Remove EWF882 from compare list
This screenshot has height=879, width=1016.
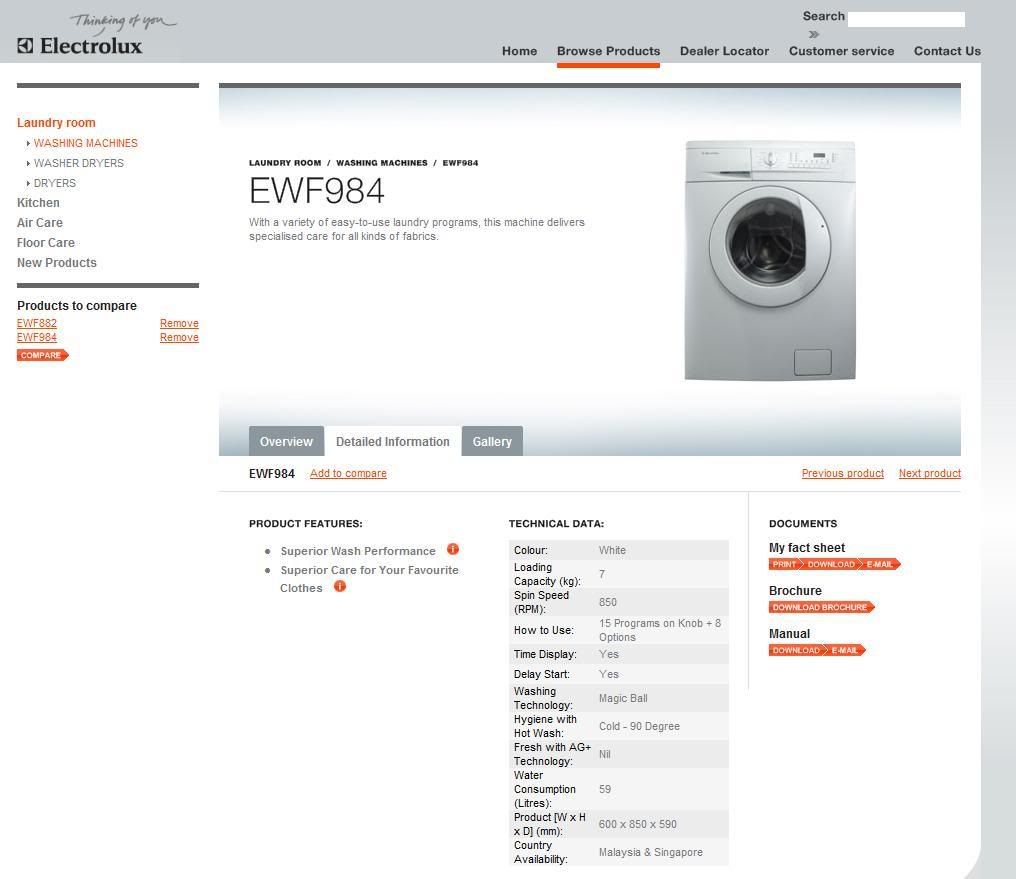click(x=179, y=323)
